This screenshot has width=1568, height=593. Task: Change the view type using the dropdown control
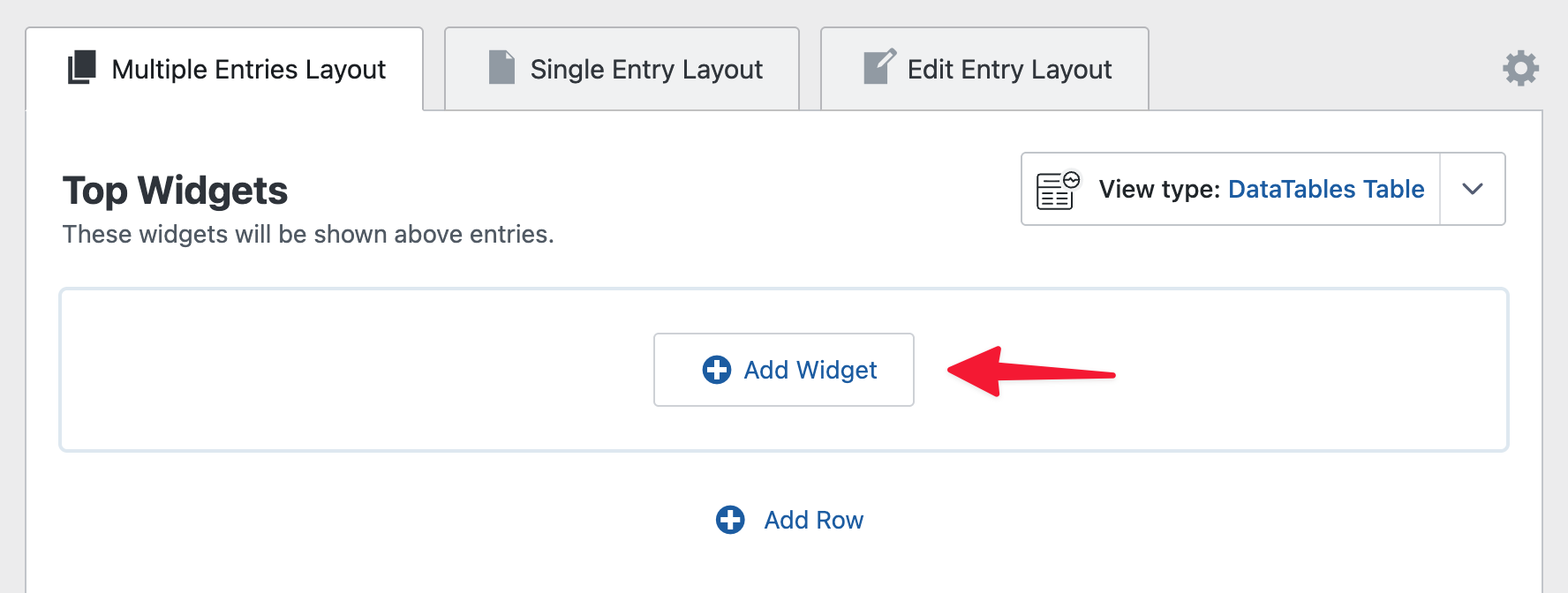pos(1471,189)
